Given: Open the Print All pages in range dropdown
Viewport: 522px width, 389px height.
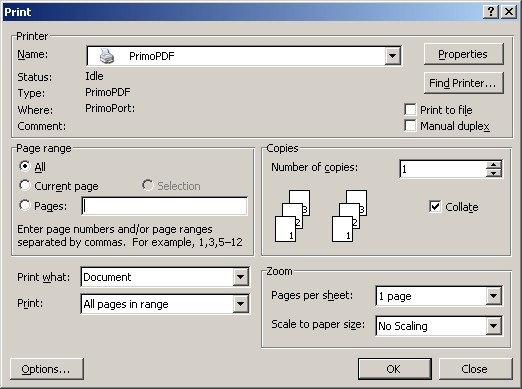Looking at the screenshot, I should click(x=240, y=304).
